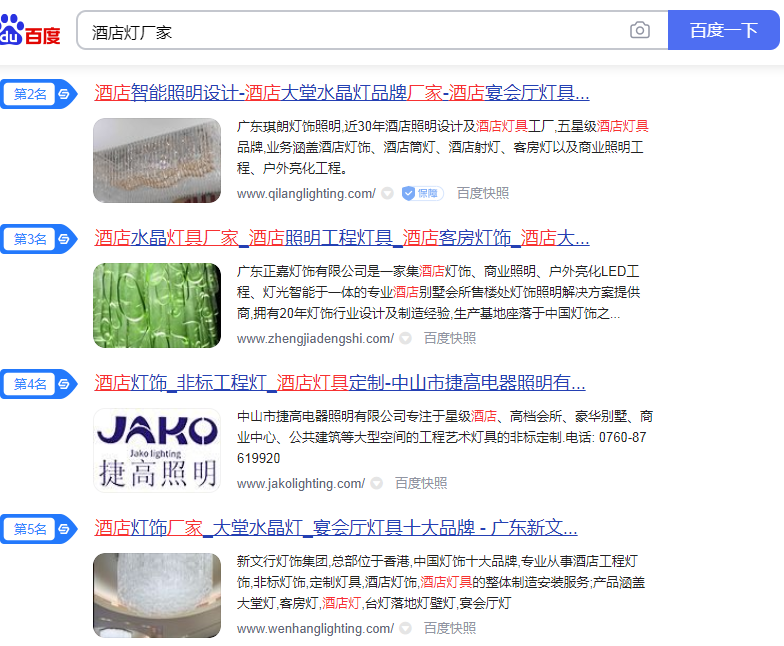Image resolution: width=784 pixels, height=646 pixels.
Task: Open 百度快照 for wenhanglighting result
Action: point(450,628)
